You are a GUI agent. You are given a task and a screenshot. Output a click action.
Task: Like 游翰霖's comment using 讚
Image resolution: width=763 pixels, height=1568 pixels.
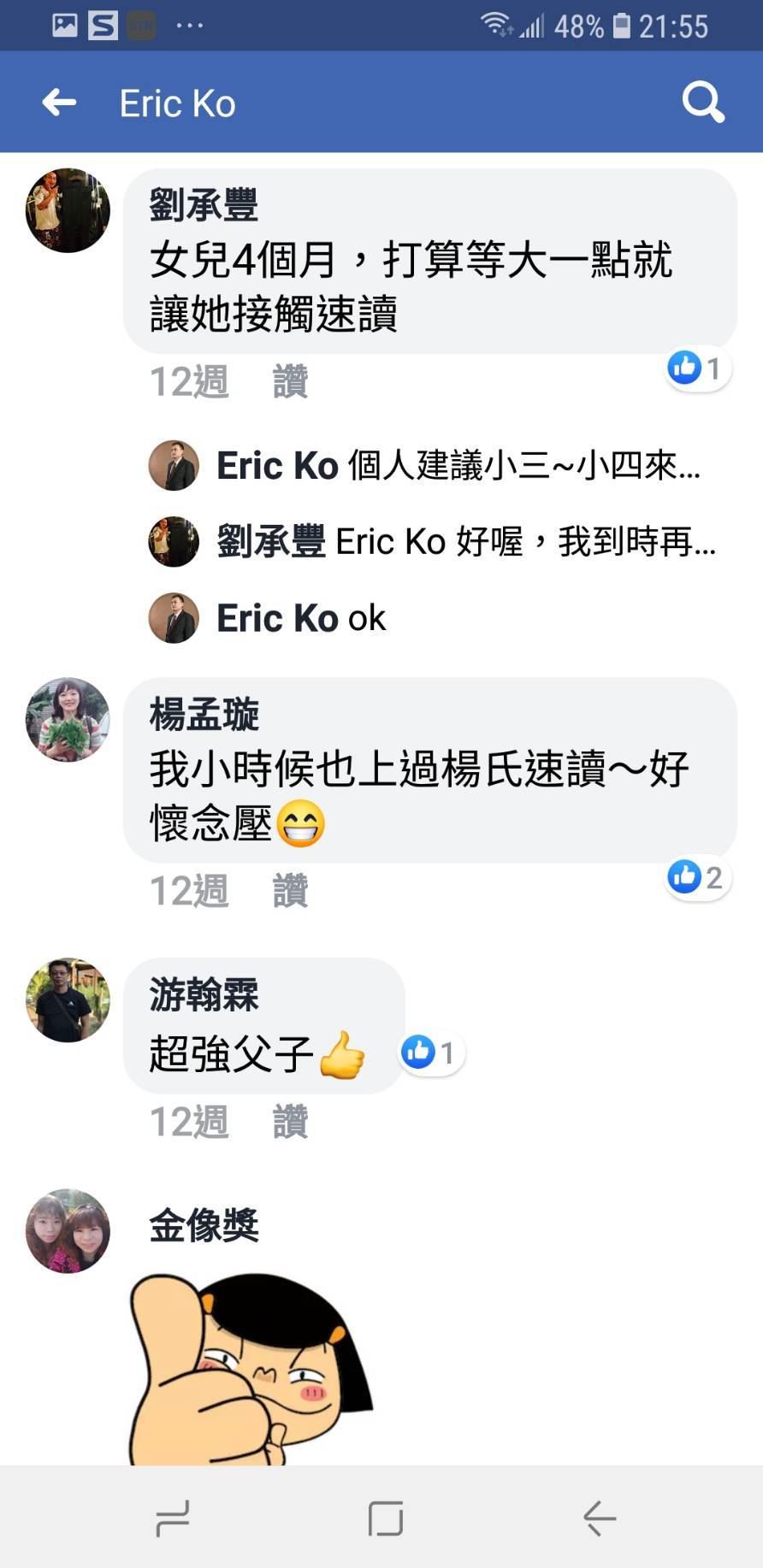pyautogui.click(x=290, y=1122)
